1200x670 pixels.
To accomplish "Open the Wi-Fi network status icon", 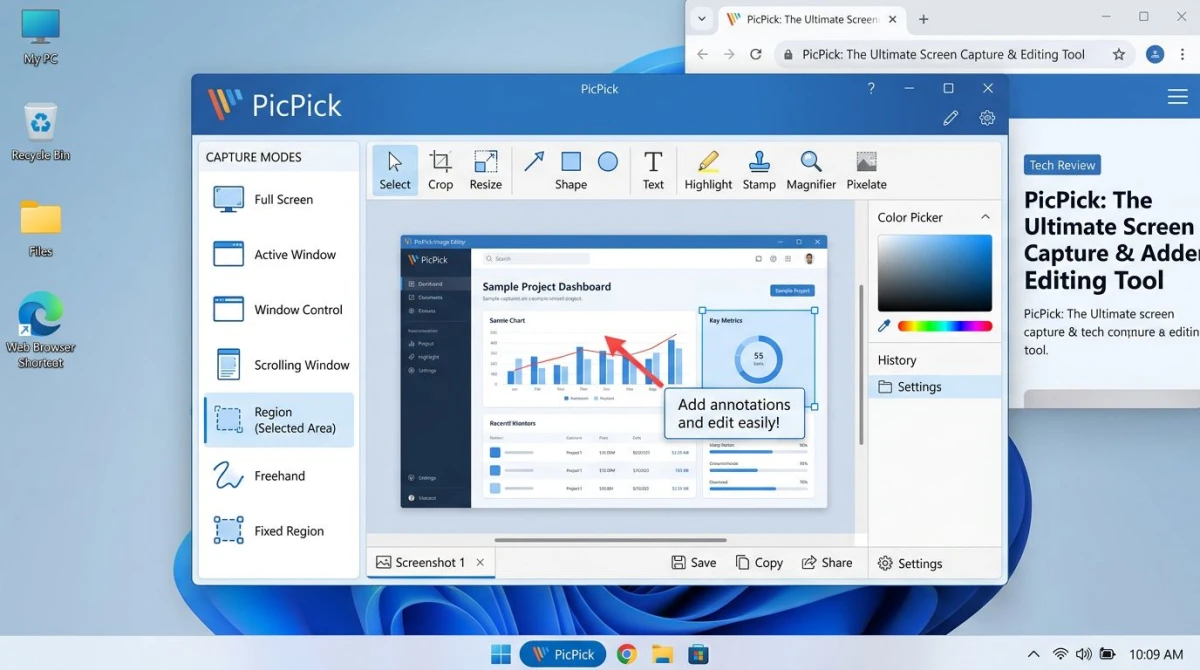I will tap(1060, 655).
